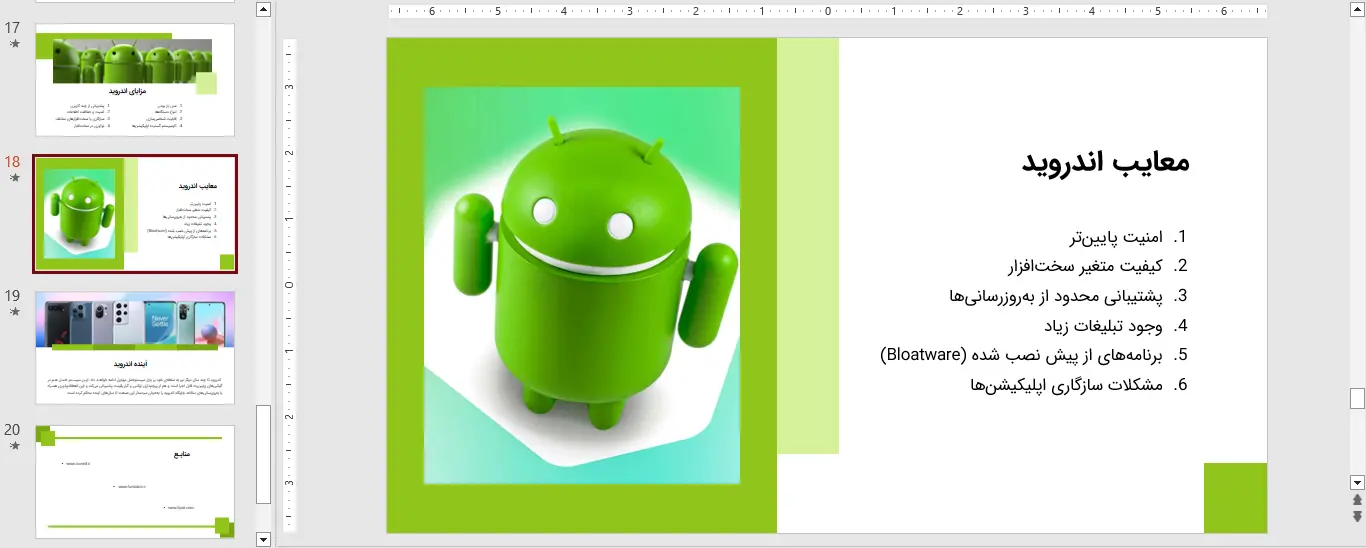Open slide 19 thumbnail showing smartphones
This screenshot has height=548, width=1366.
[x=135, y=348]
